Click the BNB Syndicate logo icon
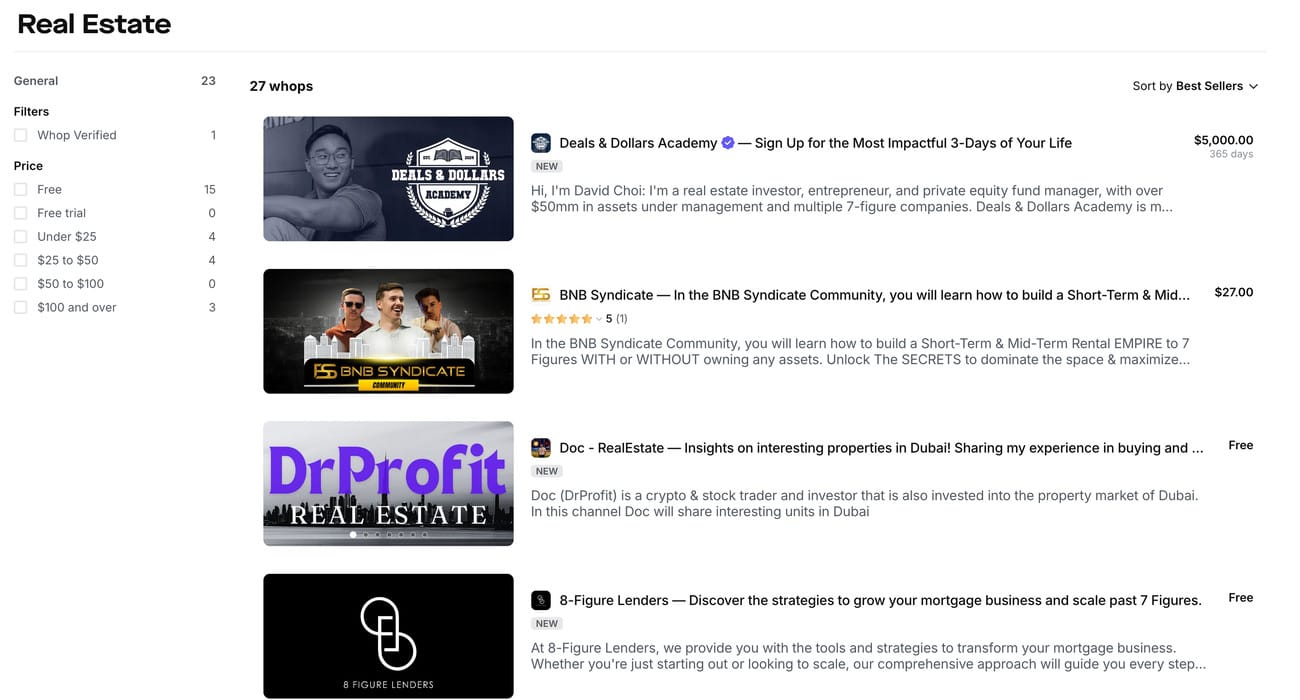 [x=540, y=295]
